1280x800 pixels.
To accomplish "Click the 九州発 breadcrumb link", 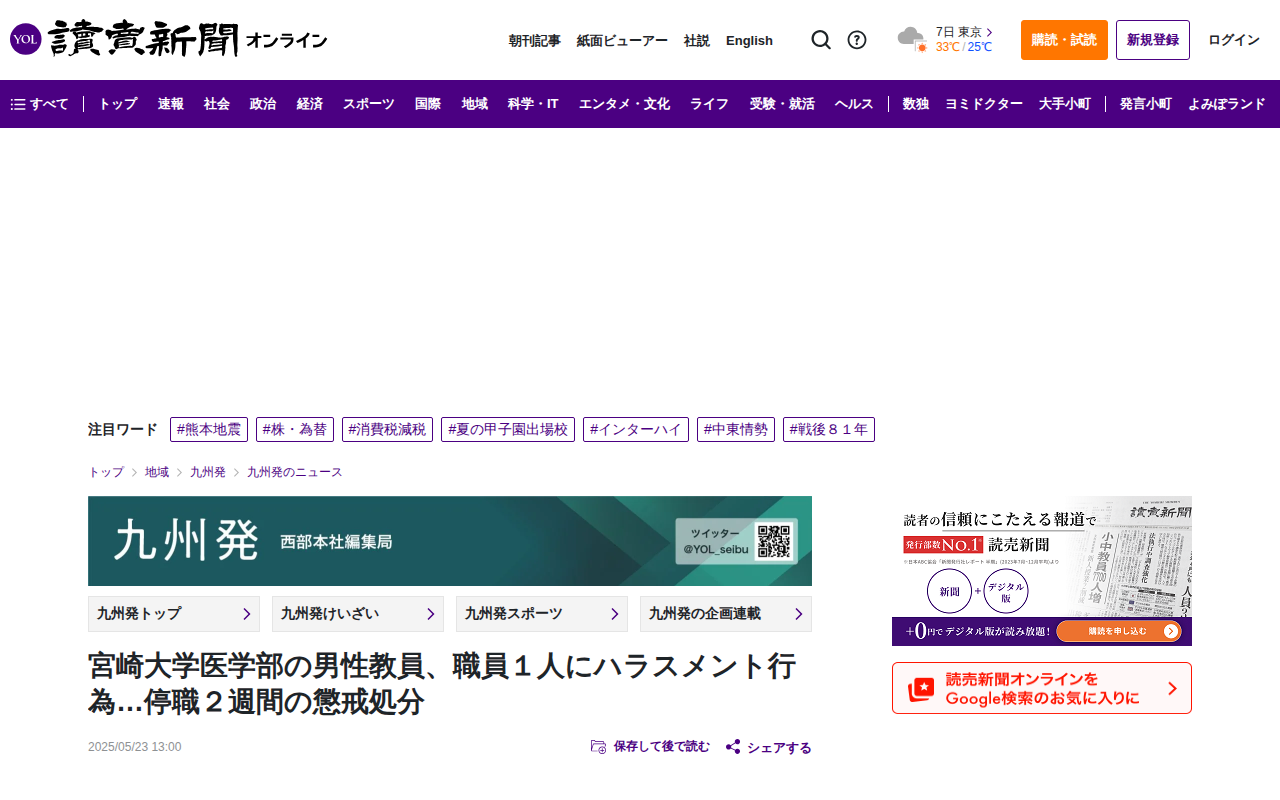I will coord(208,472).
